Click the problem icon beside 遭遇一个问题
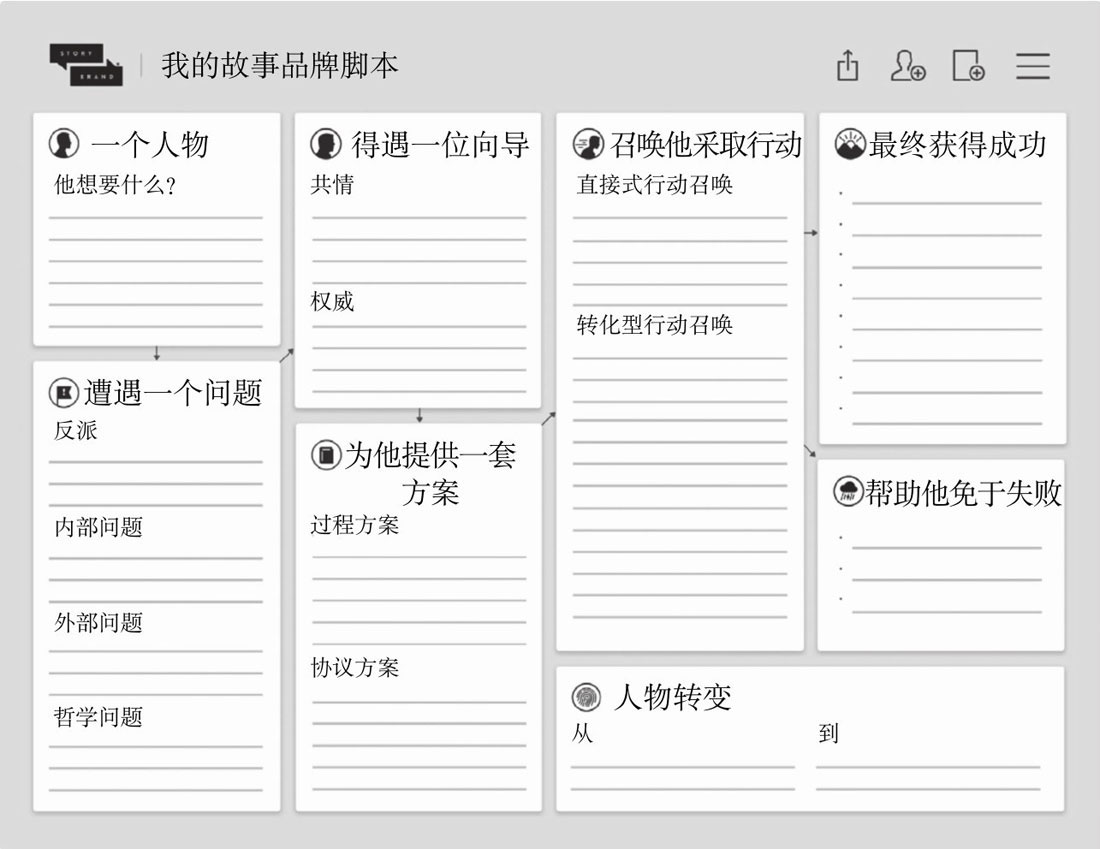1100x849 pixels. [x=64, y=393]
